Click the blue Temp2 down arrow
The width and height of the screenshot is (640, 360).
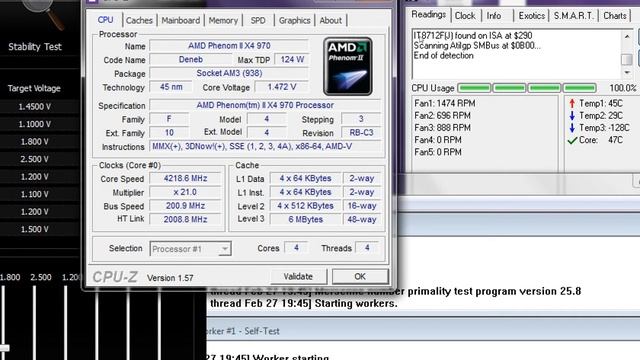tap(572, 116)
